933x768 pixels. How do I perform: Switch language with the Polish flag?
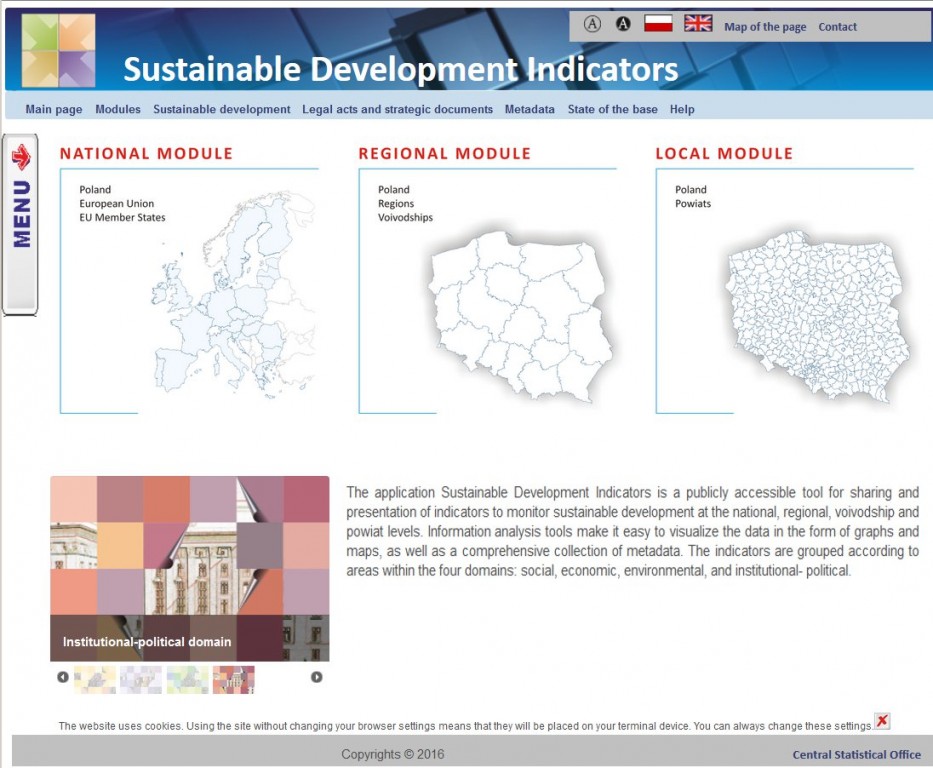click(x=658, y=24)
